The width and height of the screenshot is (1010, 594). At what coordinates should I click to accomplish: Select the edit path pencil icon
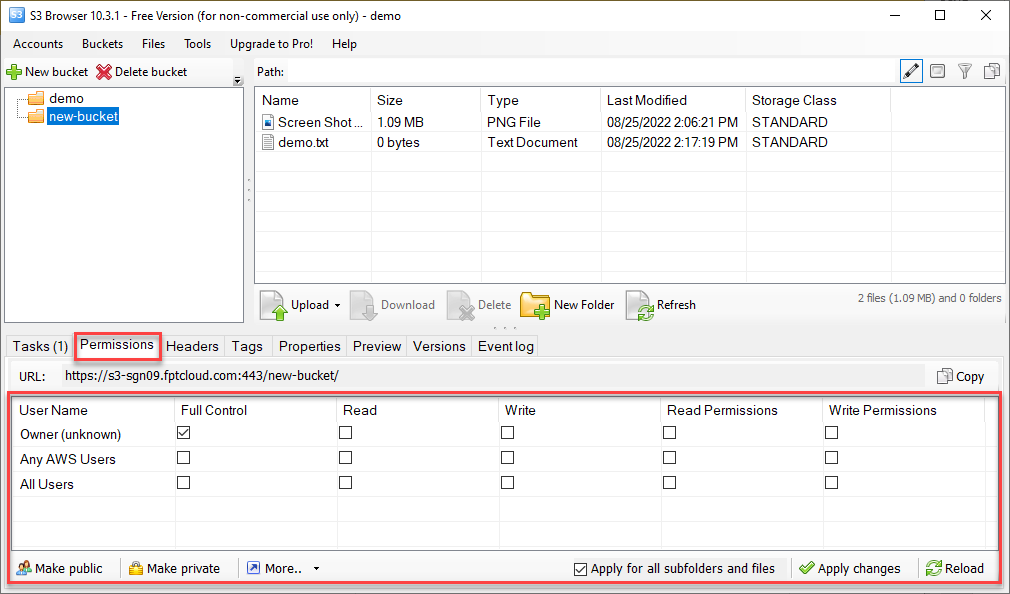[910, 71]
